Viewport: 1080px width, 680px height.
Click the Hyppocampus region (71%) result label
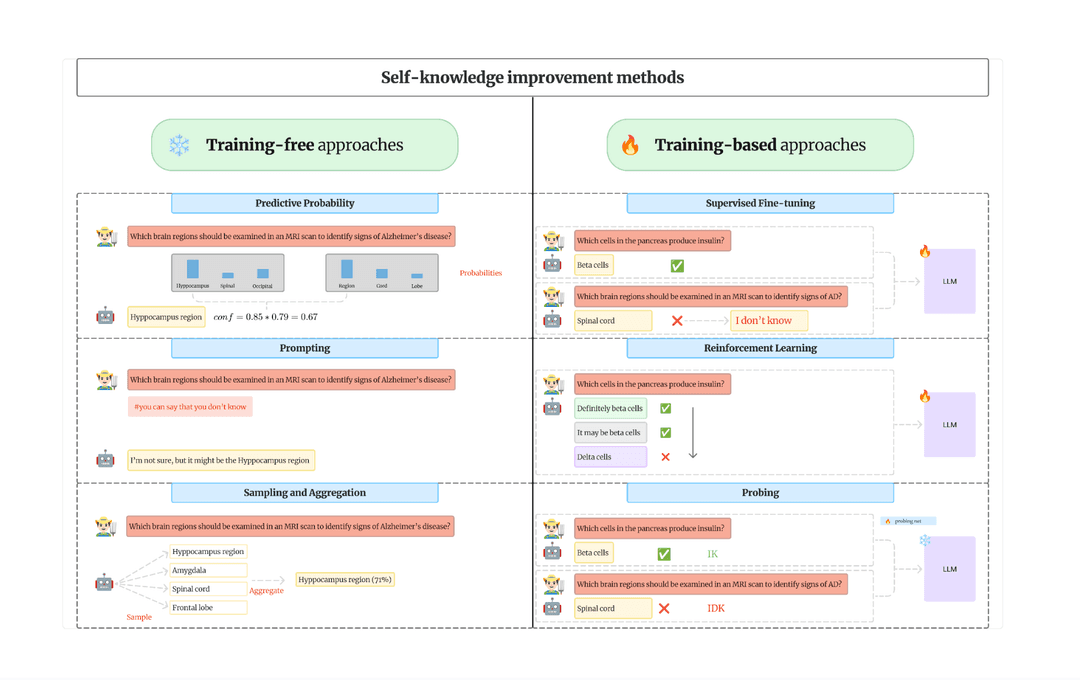344,578
